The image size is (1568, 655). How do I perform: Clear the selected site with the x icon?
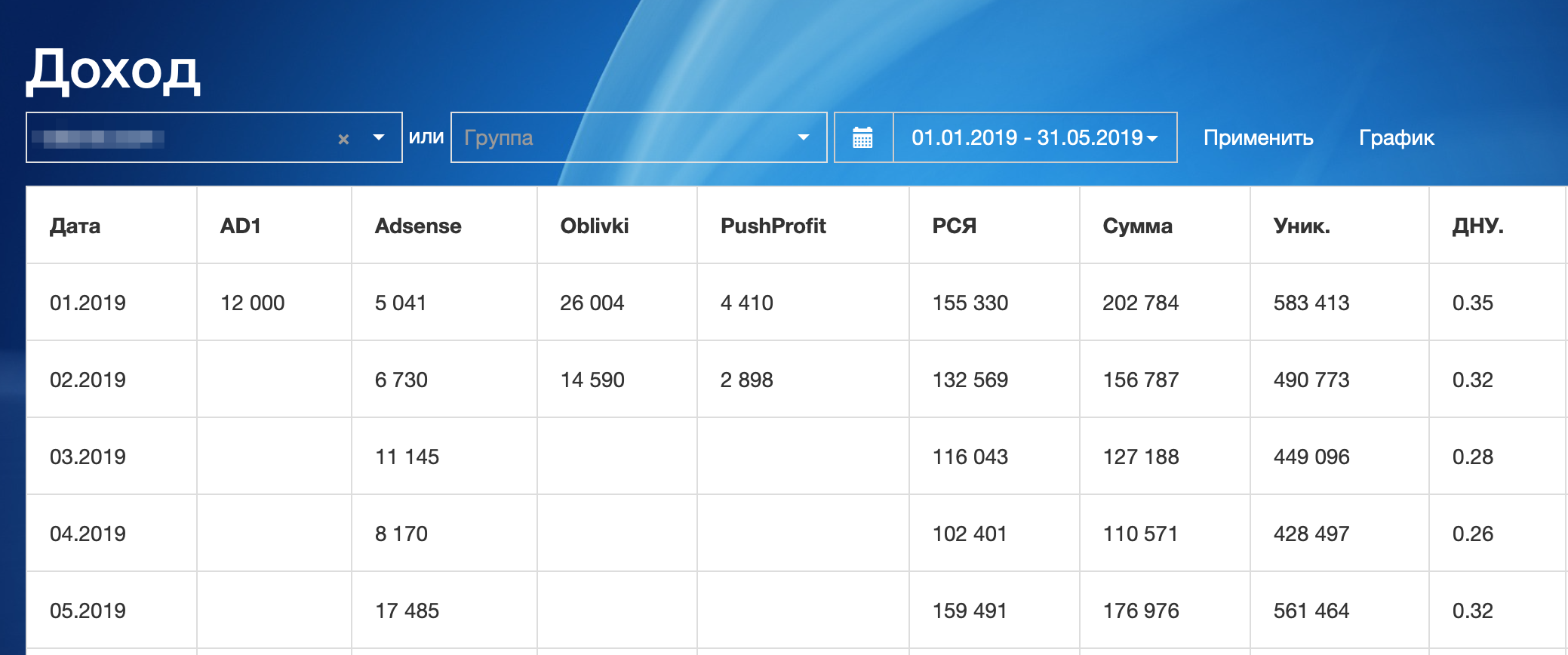tap(343, 139)
